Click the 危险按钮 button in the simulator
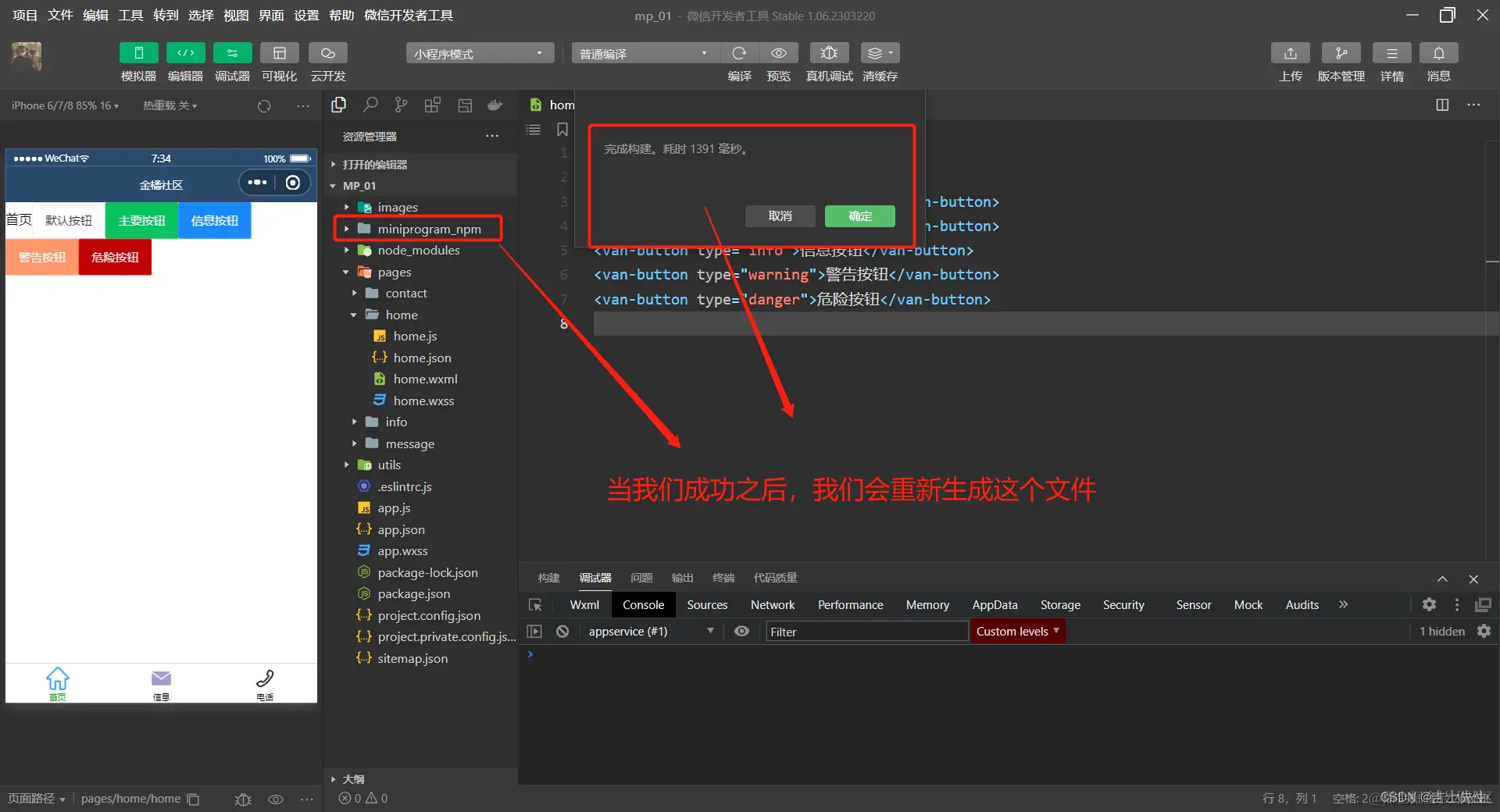Image resolution: width=1500 pixels, height=812 pixels. pos(114,257)
